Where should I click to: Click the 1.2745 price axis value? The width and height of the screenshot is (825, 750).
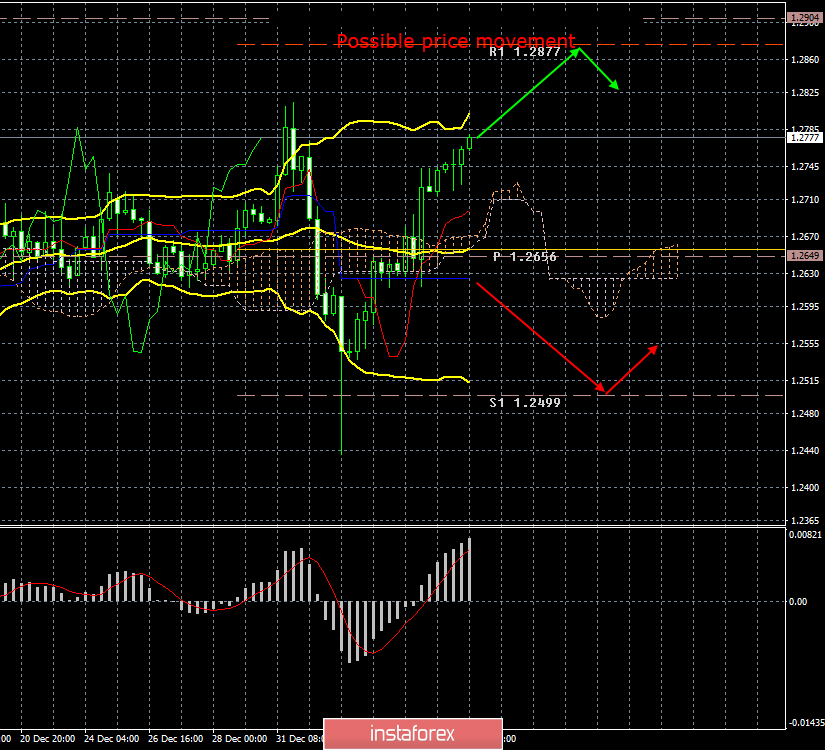coord(805,167)
